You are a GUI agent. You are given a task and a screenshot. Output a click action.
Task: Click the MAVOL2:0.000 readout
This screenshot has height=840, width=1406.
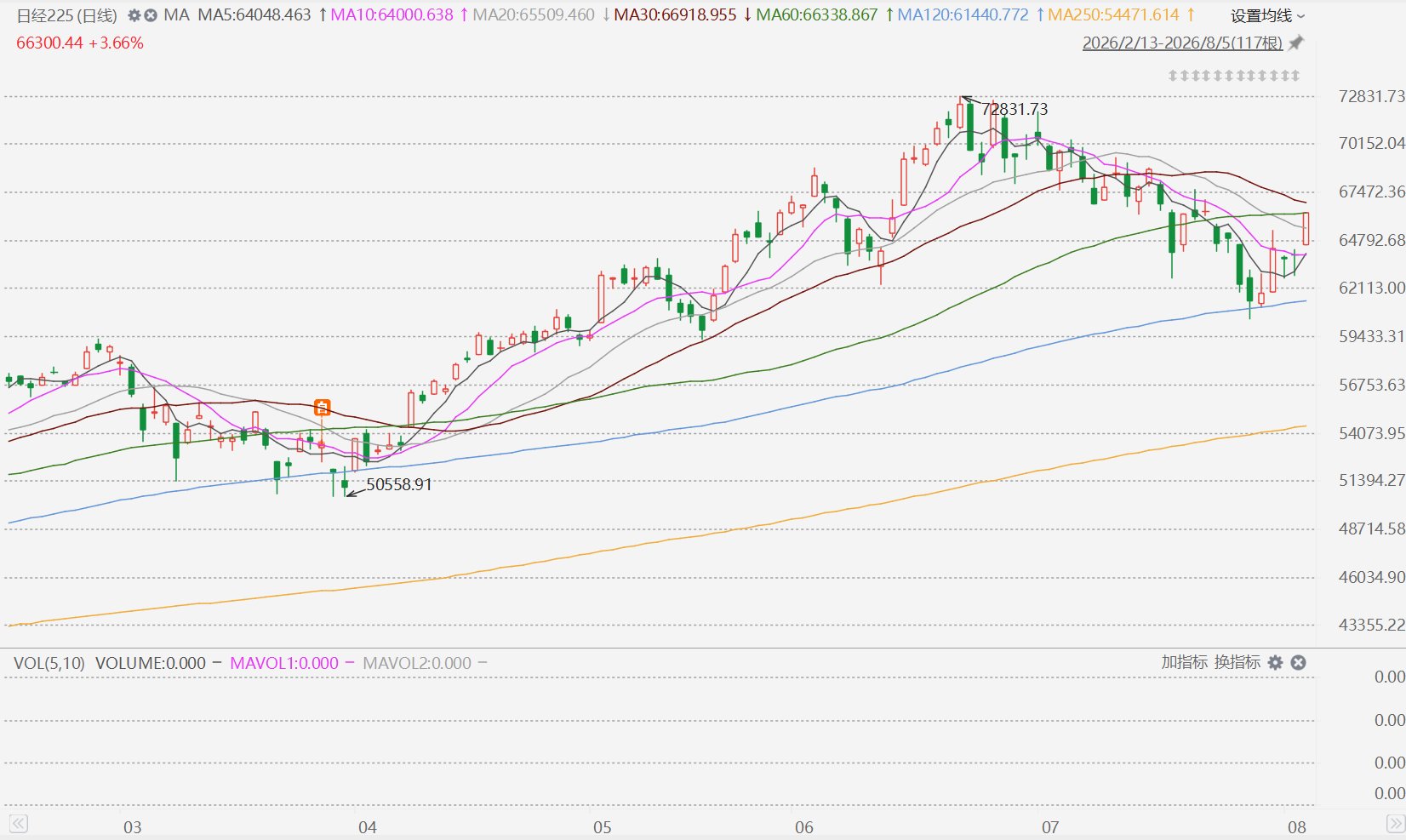(417, 663)
